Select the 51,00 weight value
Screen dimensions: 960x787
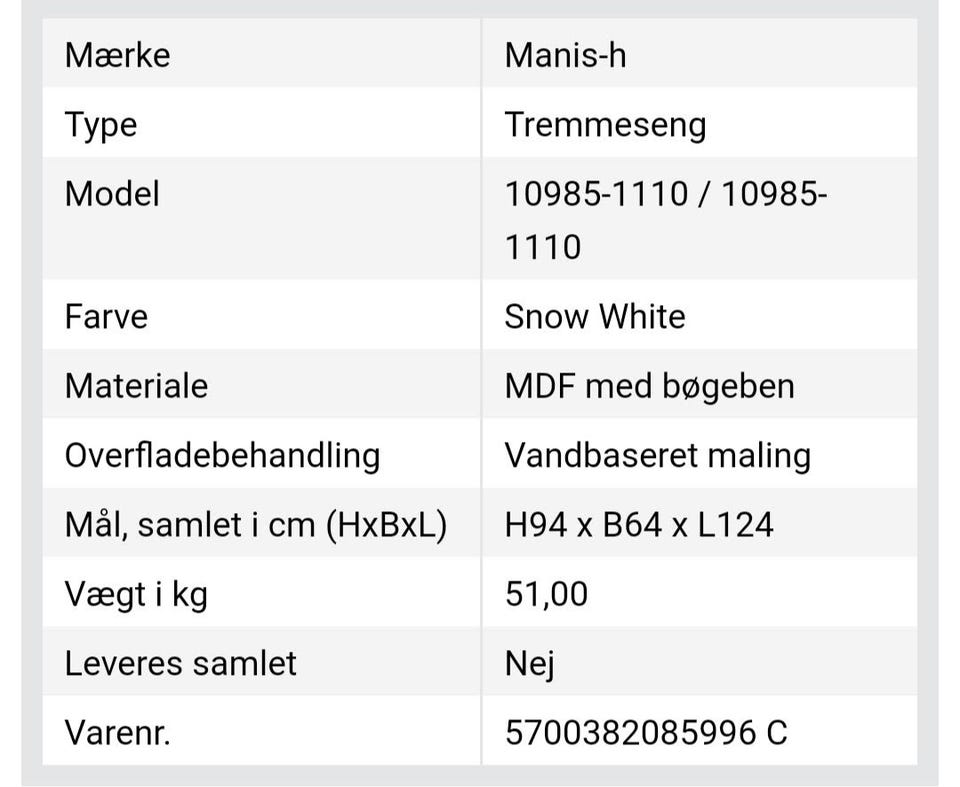click(546, 595)
